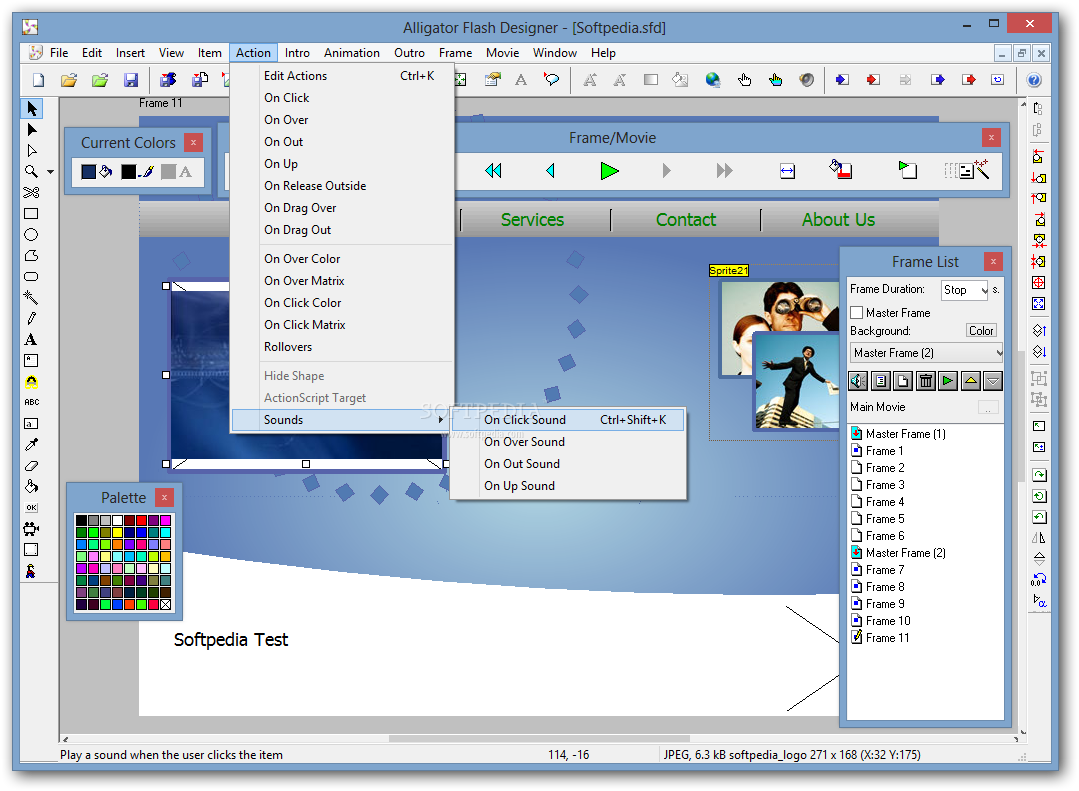This screenshot has height=791, width=1079.
Task: Fast forward to last frame in Frame/Movie
Action: (x=724, y=171)
